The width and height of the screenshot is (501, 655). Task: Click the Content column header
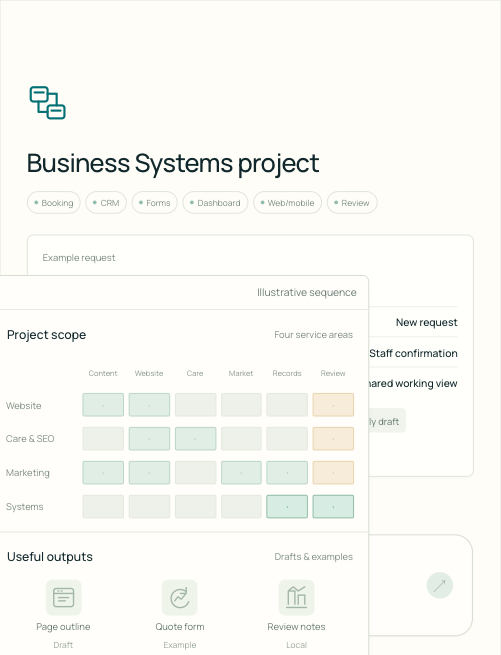tap(103, 373)
